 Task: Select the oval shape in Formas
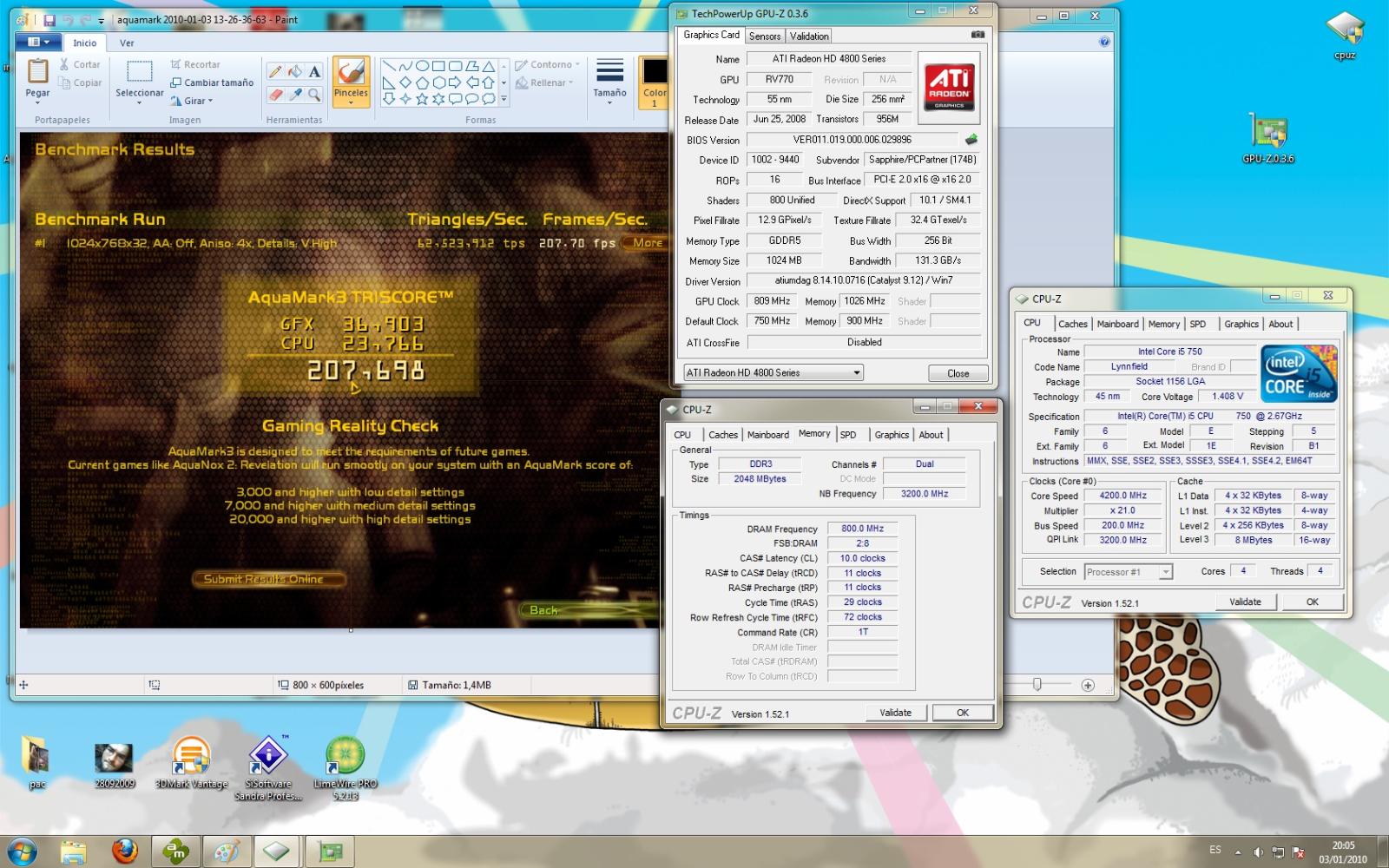tap(422, 66)
